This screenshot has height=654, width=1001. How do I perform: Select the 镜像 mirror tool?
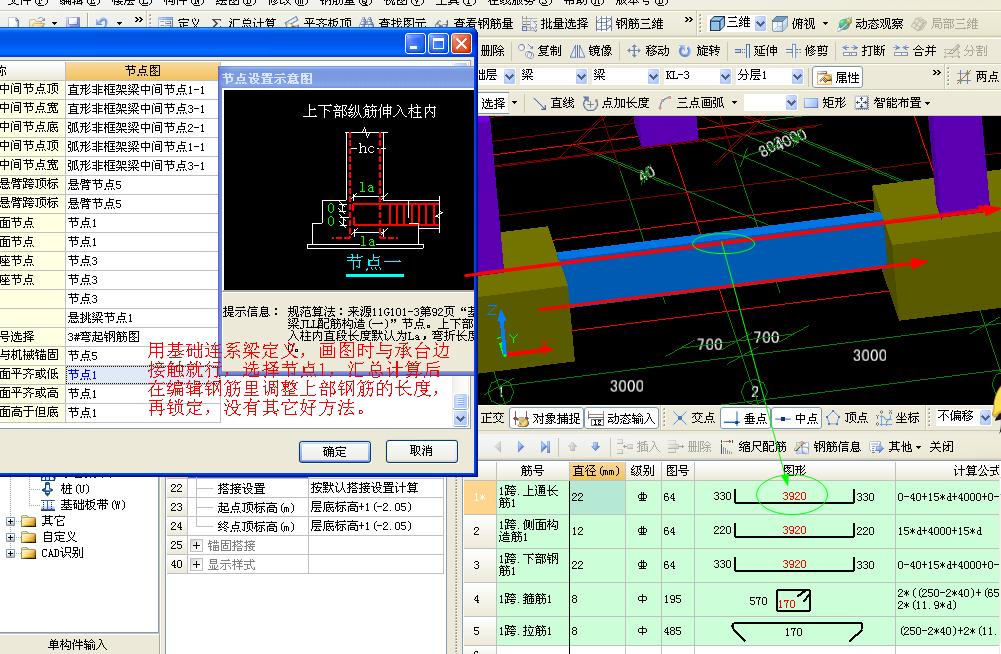tap(592, 50)
